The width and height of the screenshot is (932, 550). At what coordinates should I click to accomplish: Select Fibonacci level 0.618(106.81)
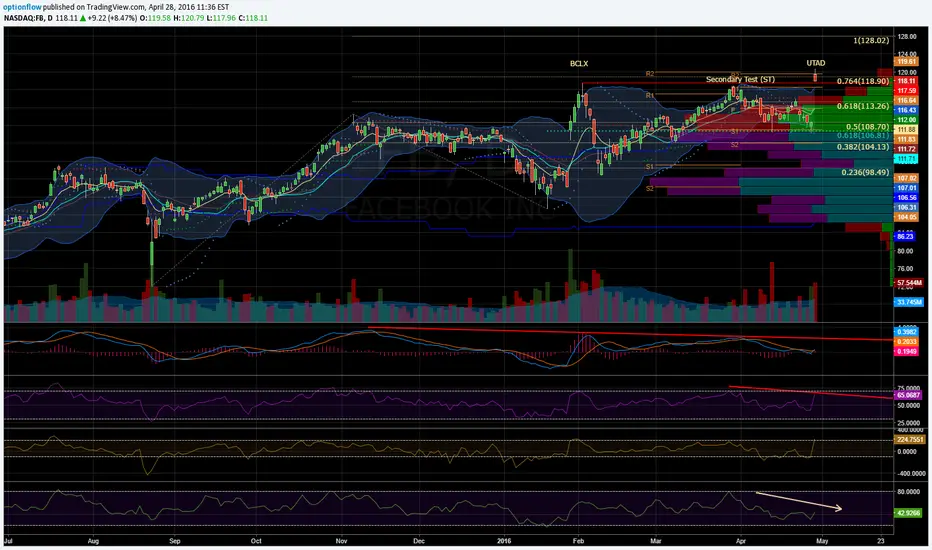point(862,136)
